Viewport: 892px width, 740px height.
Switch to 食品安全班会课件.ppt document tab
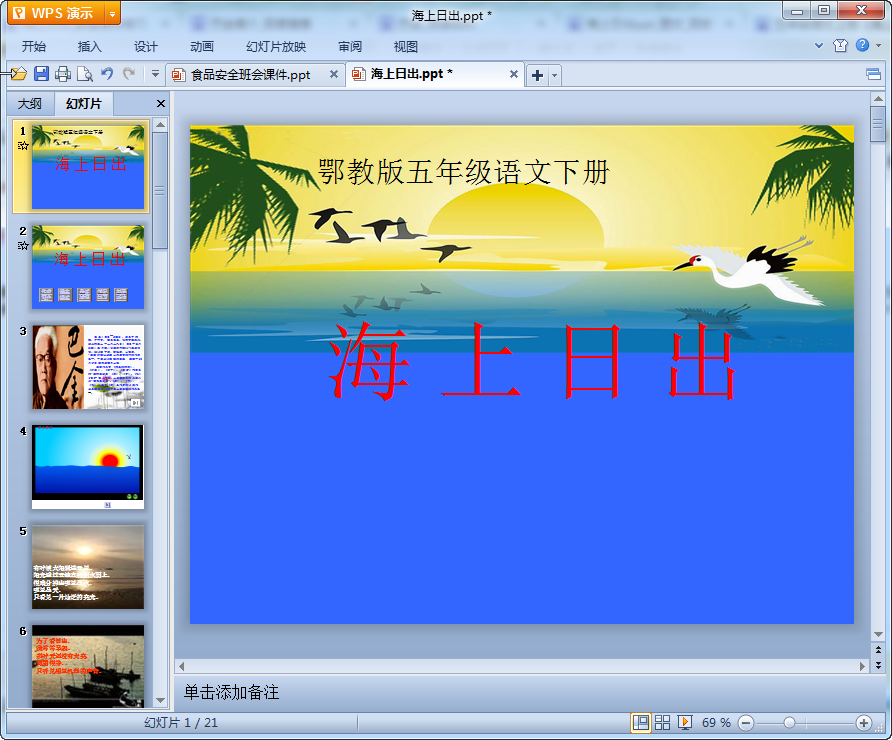tap(250, 75)
